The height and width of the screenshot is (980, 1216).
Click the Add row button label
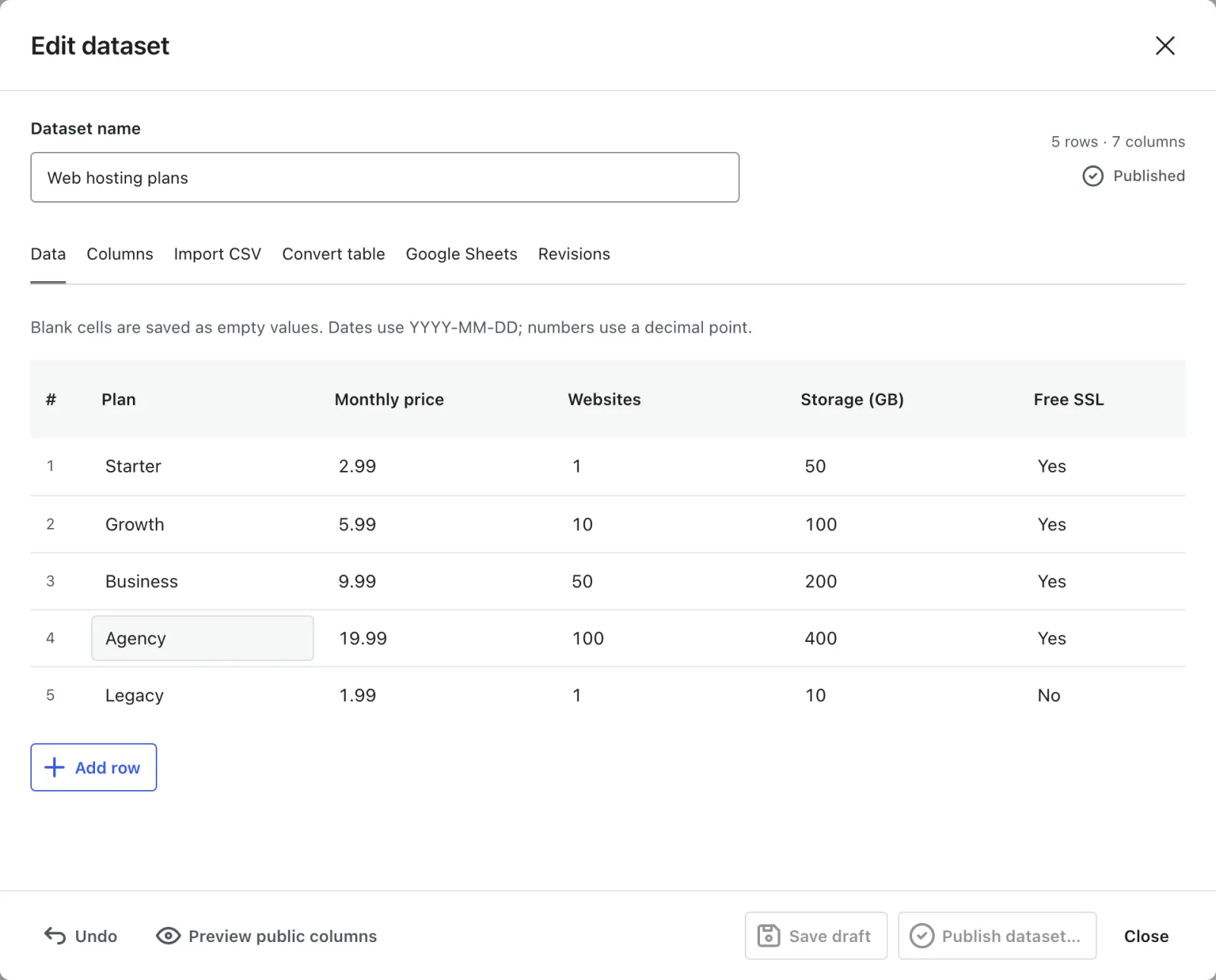(107, 768)
